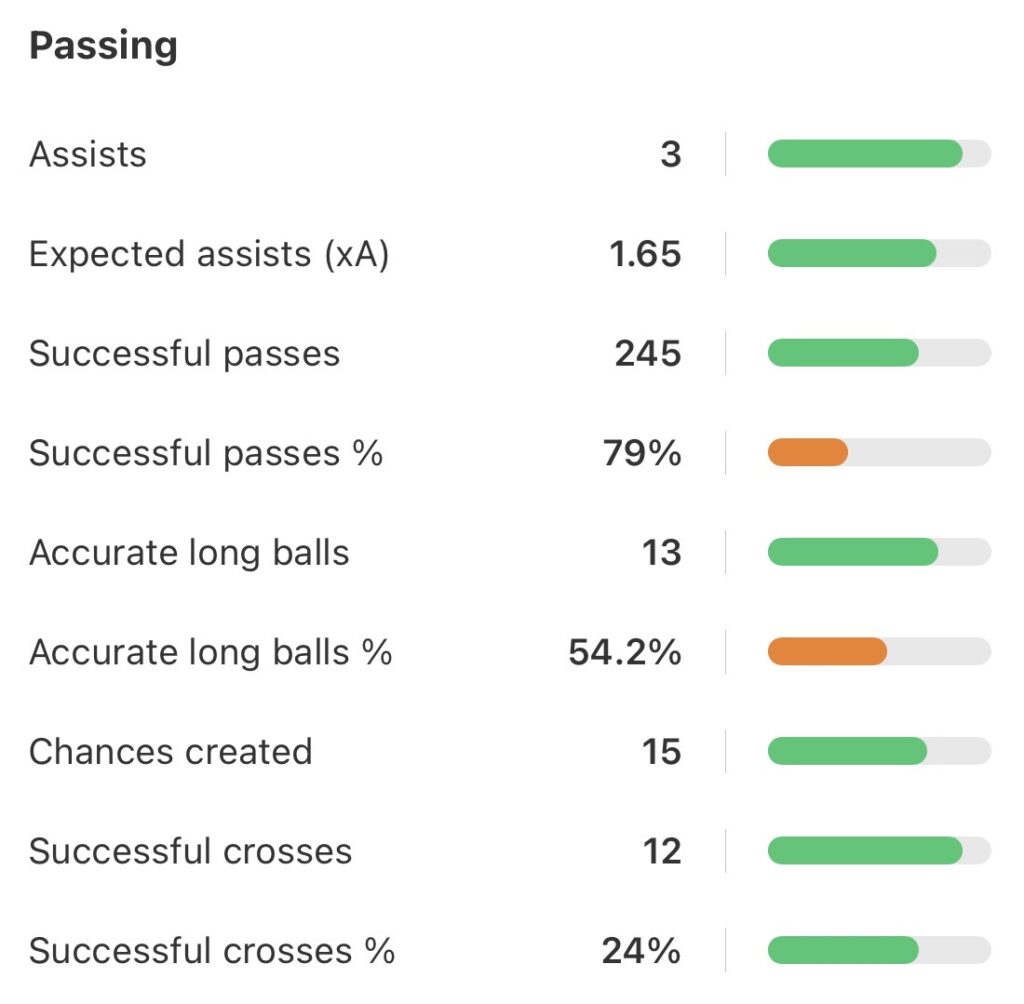
Task: Click the Successful passes green bar
Action: pos(843,353)
